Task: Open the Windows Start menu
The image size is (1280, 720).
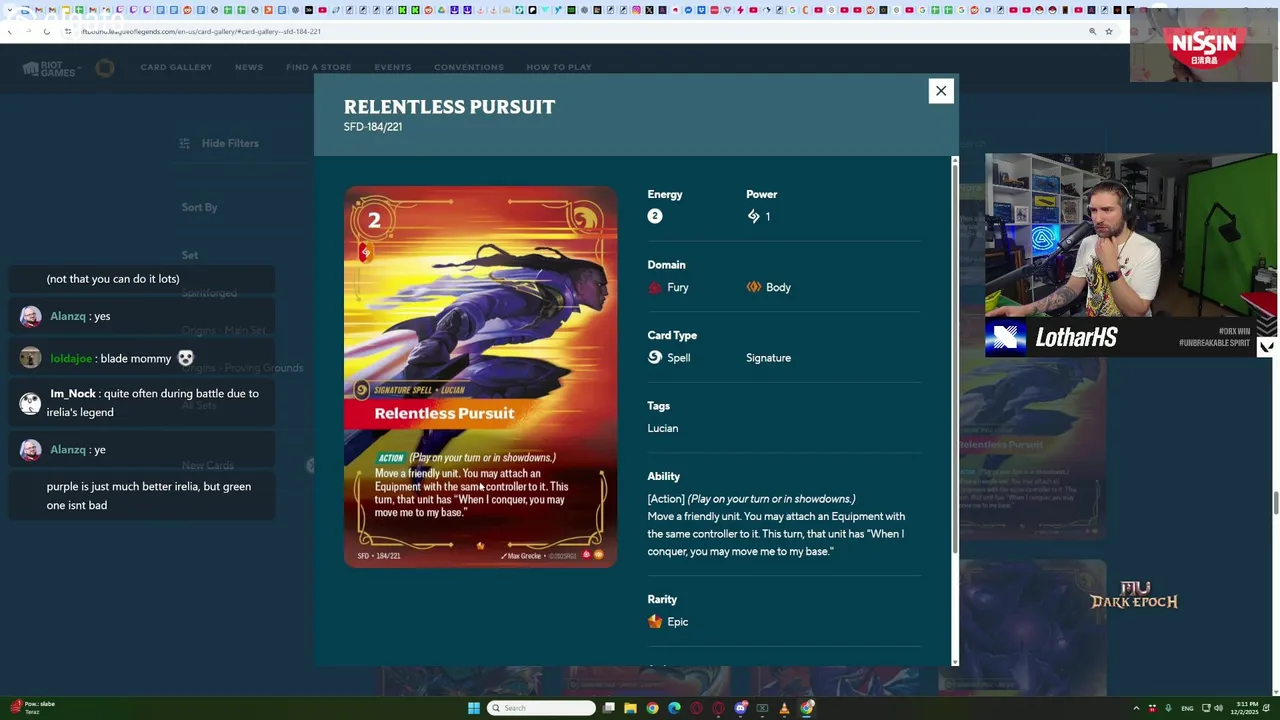Action: click(473, 708)
